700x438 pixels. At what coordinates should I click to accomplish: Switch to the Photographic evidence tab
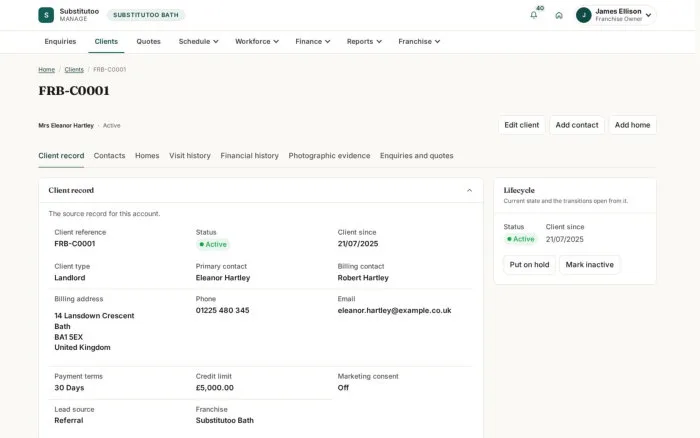pos(329,156)
